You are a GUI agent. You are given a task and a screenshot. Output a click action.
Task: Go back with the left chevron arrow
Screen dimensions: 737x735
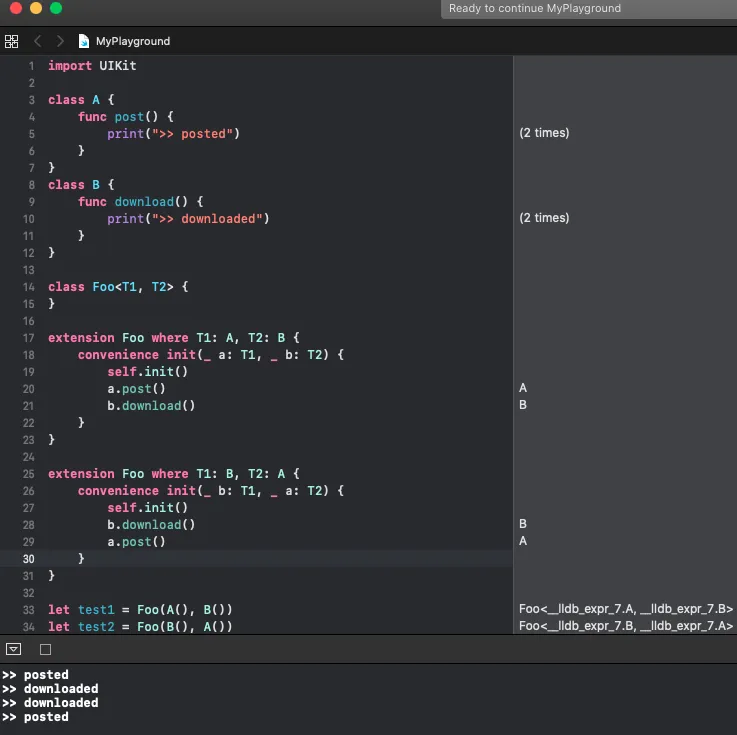click(38, 41)
